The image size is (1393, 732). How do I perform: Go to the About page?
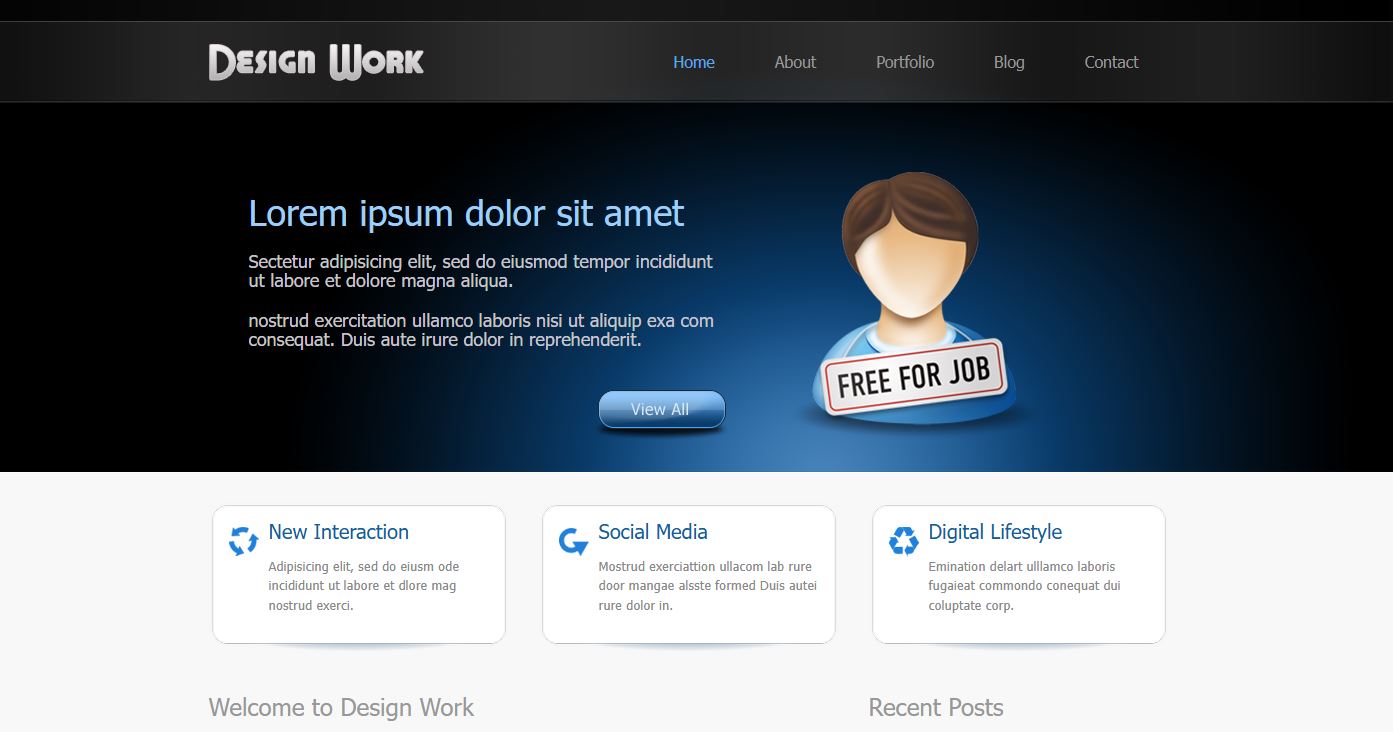click(795, 62)
